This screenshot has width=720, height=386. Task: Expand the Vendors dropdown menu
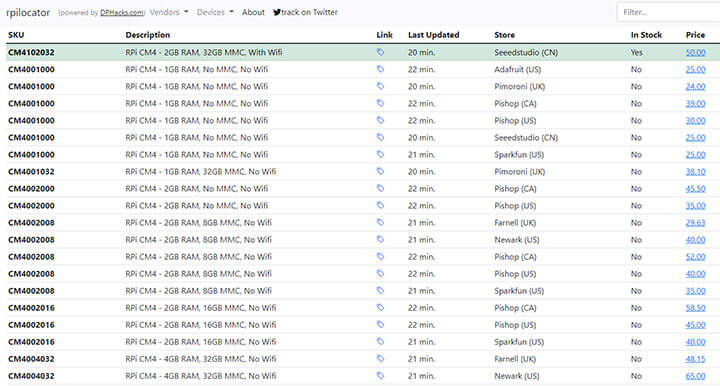(169, 12)
